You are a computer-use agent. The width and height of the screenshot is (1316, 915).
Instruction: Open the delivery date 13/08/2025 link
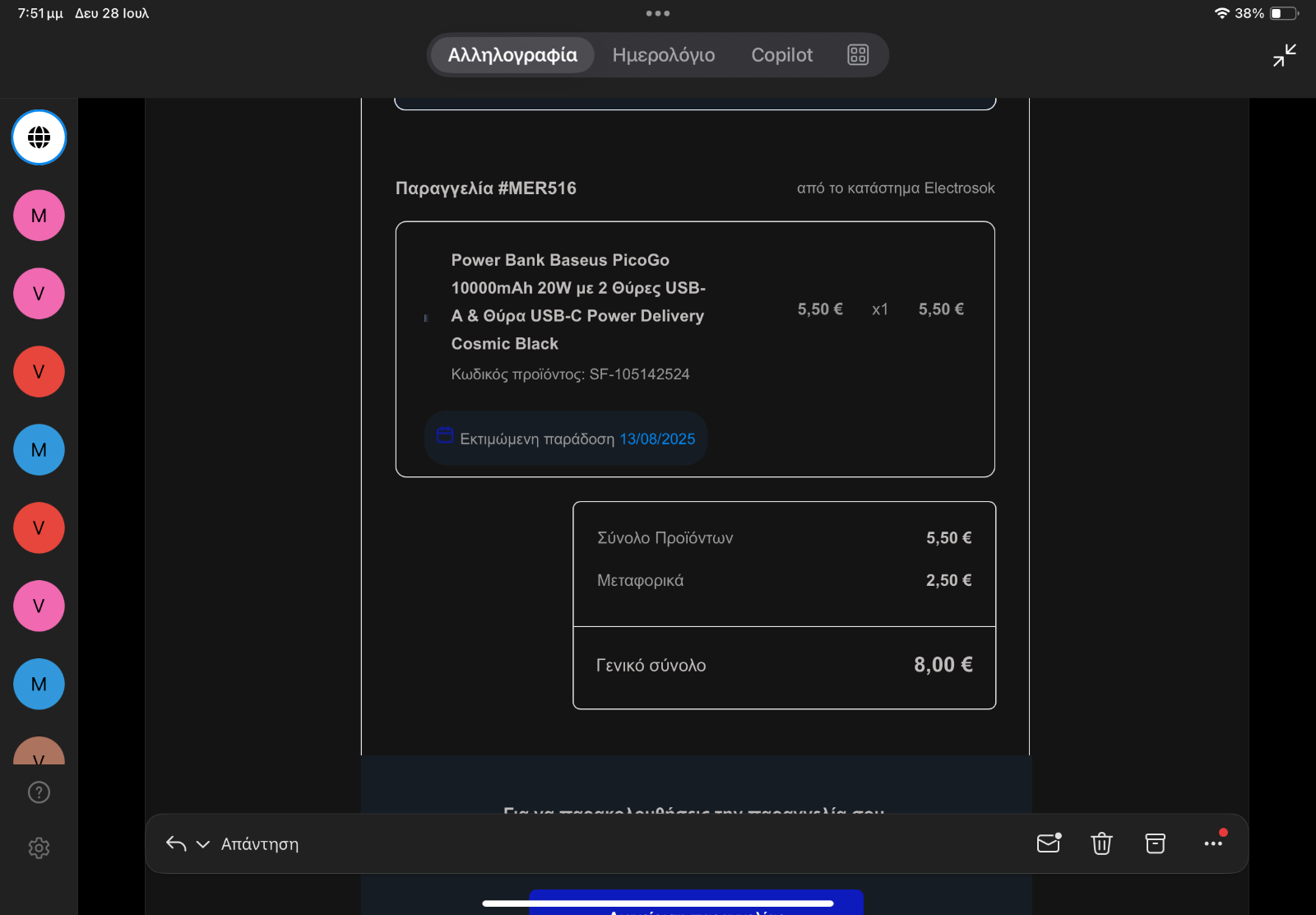coord(657,439)
